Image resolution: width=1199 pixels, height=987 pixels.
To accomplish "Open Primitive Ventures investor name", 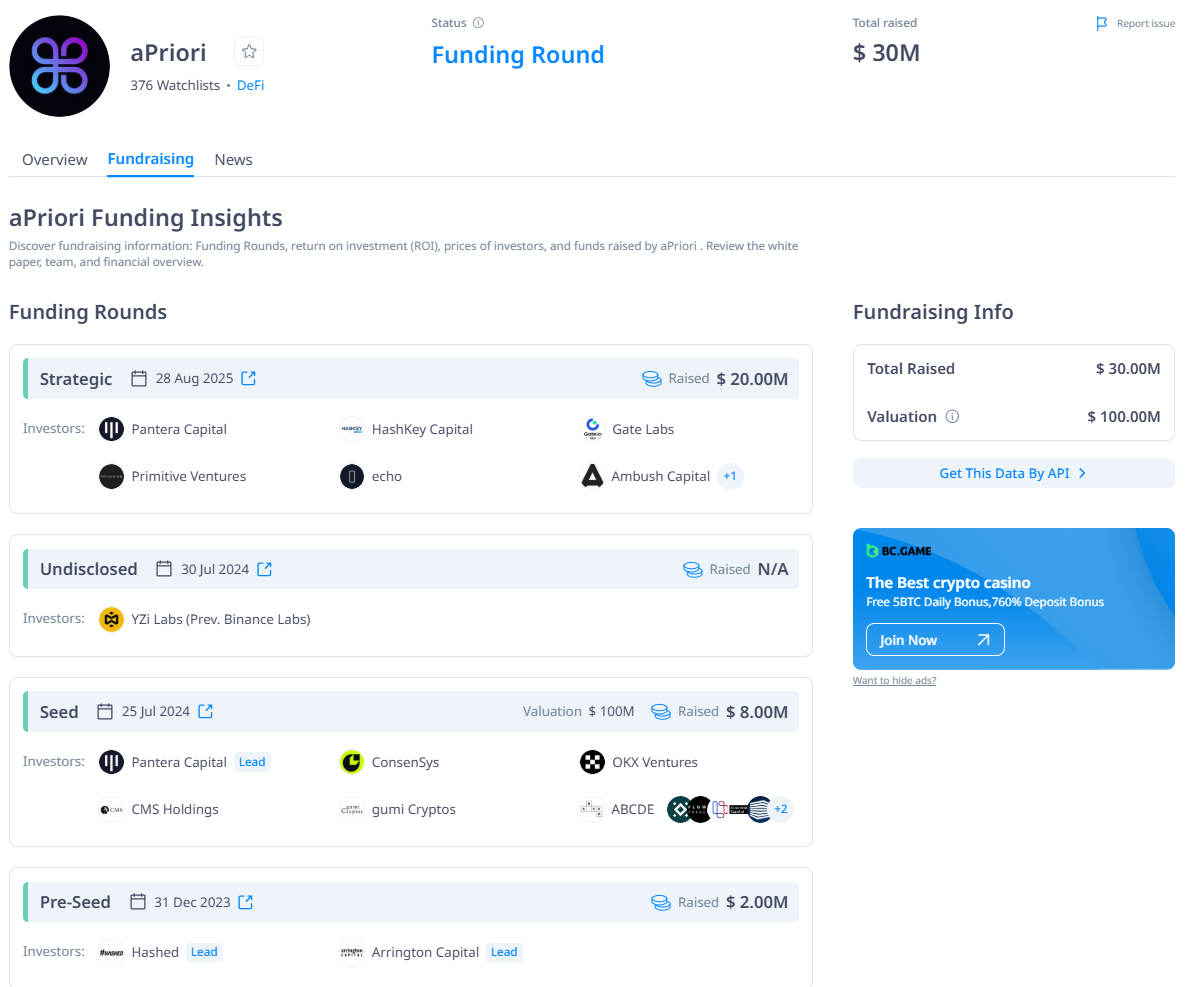I will click(x=189, y=476).
